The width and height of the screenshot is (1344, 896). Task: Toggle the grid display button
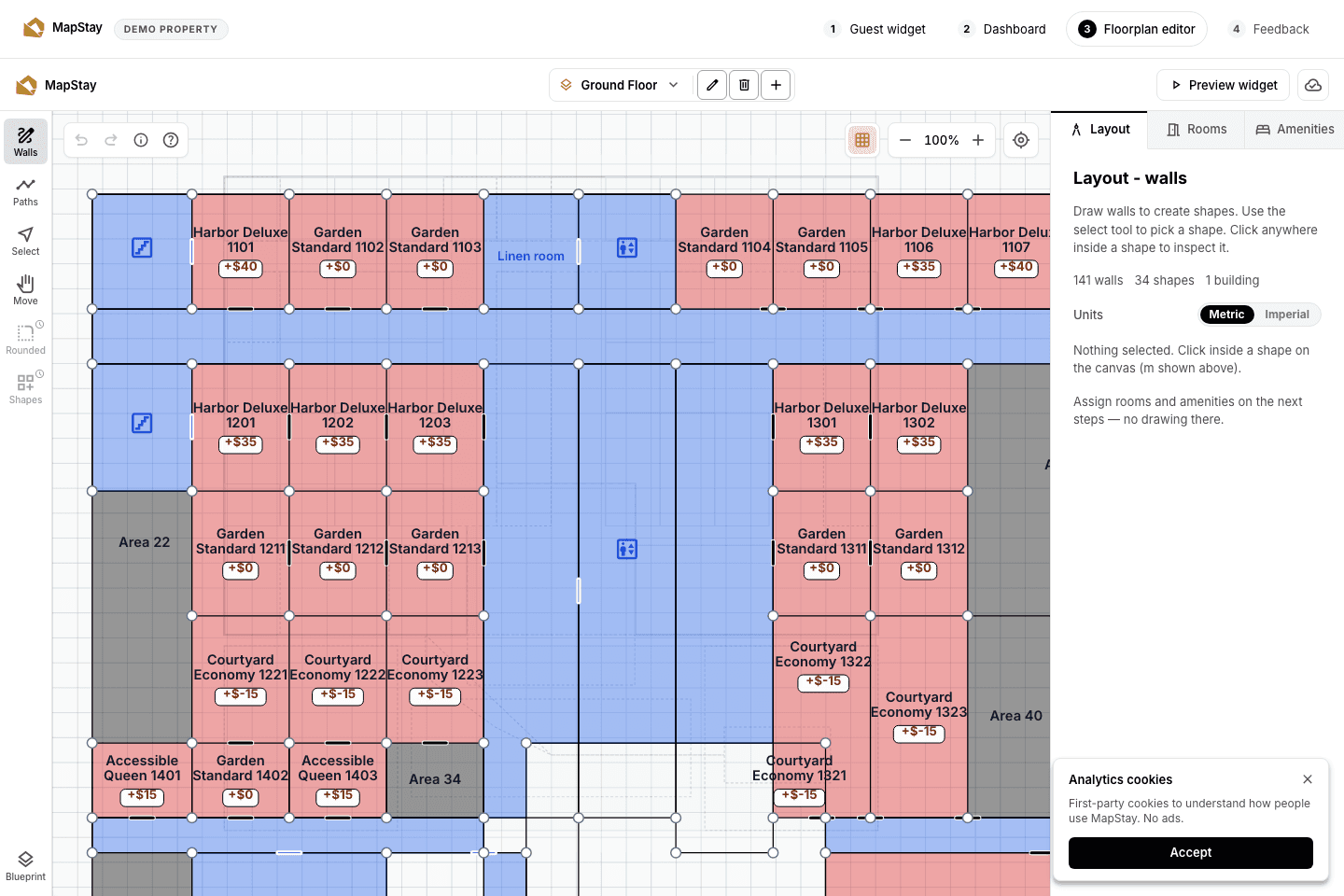tap(862, 140)
